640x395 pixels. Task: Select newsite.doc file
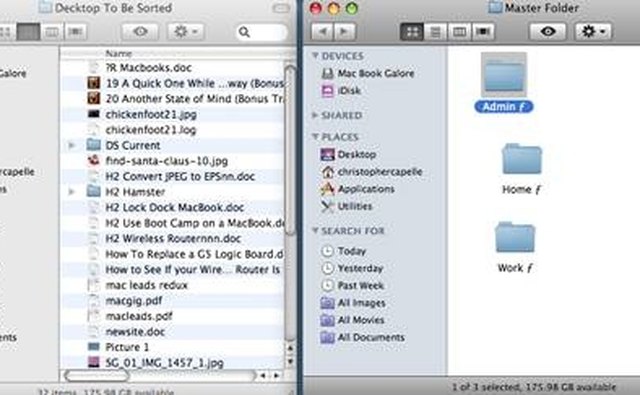(127, 331)
